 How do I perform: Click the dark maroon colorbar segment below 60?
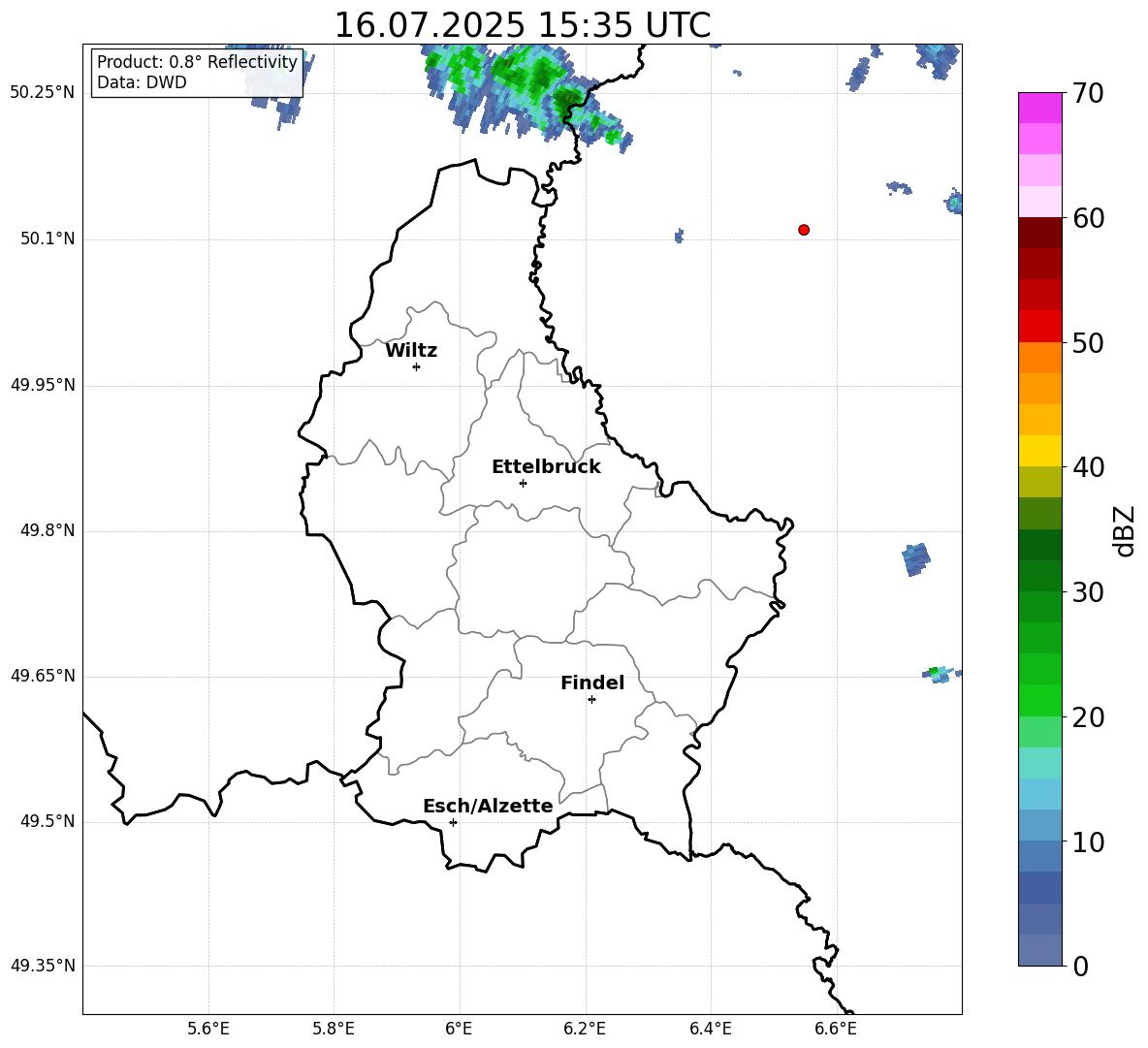point(1040,234)
